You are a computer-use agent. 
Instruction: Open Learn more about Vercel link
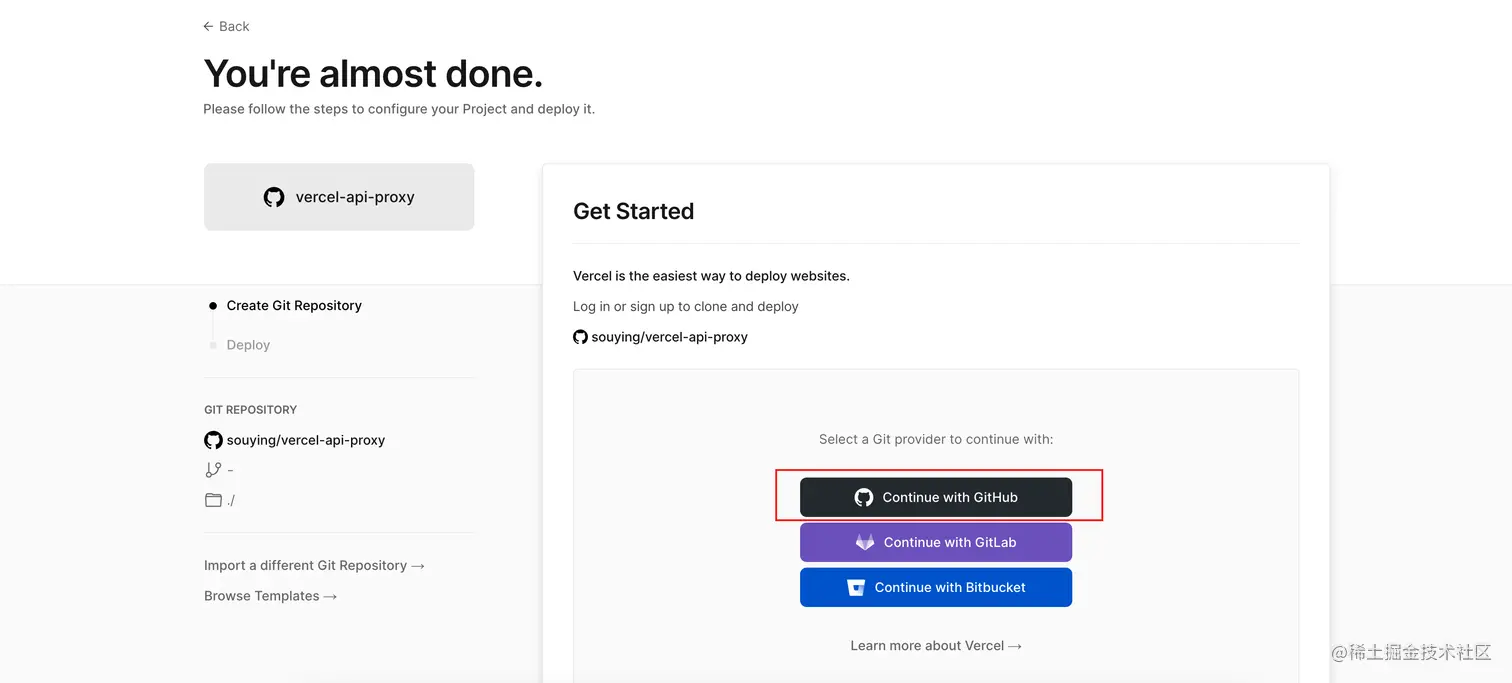936,646
